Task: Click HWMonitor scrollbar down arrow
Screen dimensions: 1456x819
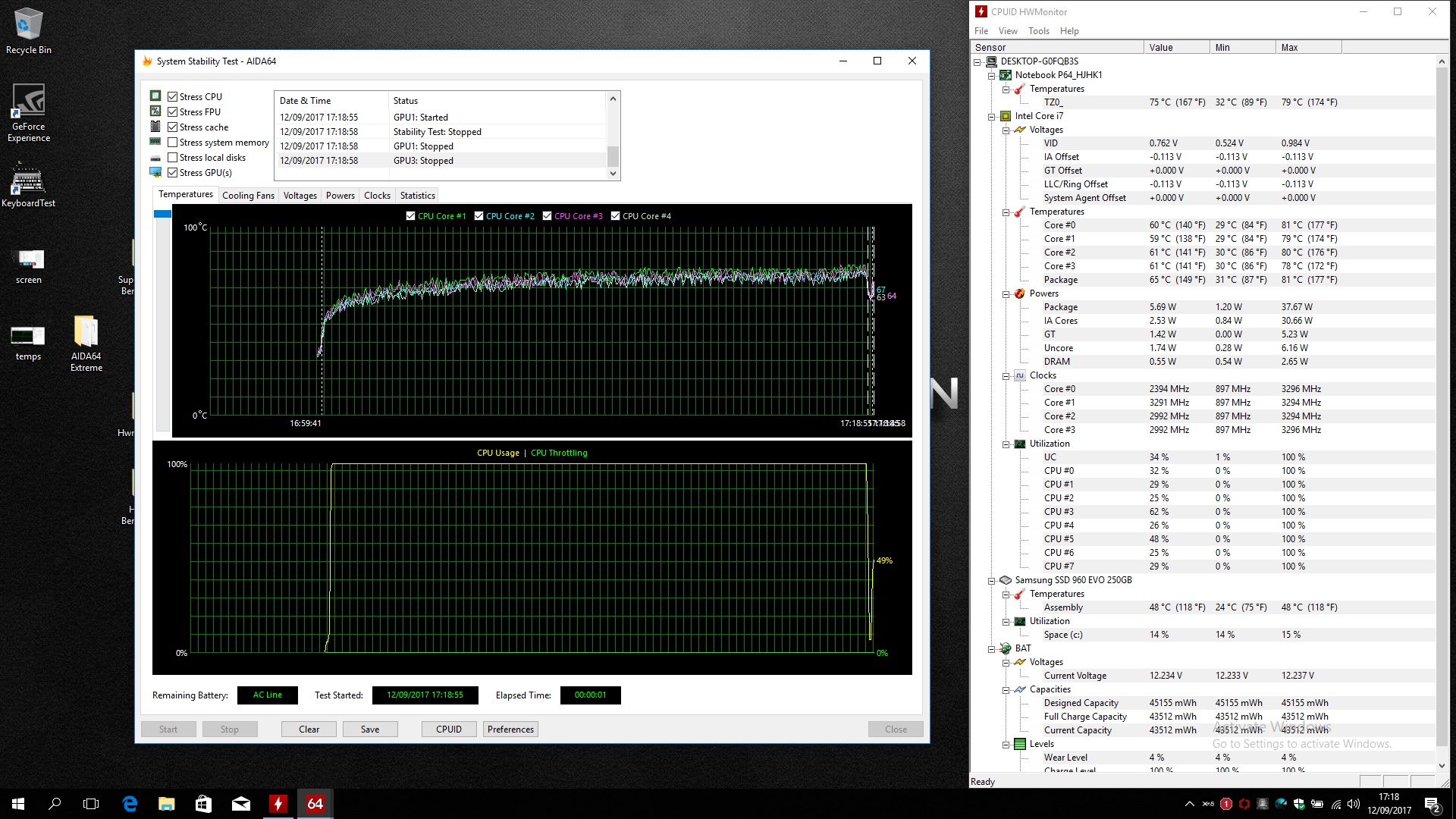Action: click(1442, 766)
